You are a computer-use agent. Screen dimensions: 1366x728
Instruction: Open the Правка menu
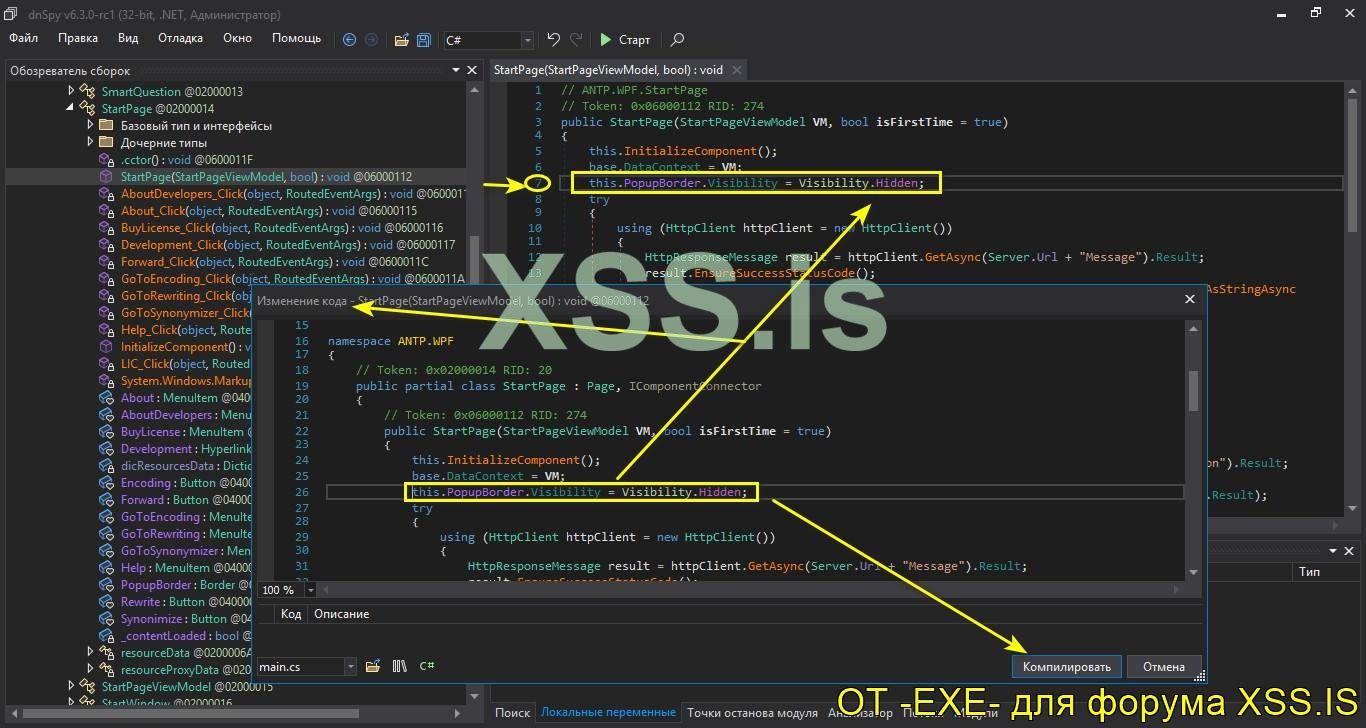78,38
